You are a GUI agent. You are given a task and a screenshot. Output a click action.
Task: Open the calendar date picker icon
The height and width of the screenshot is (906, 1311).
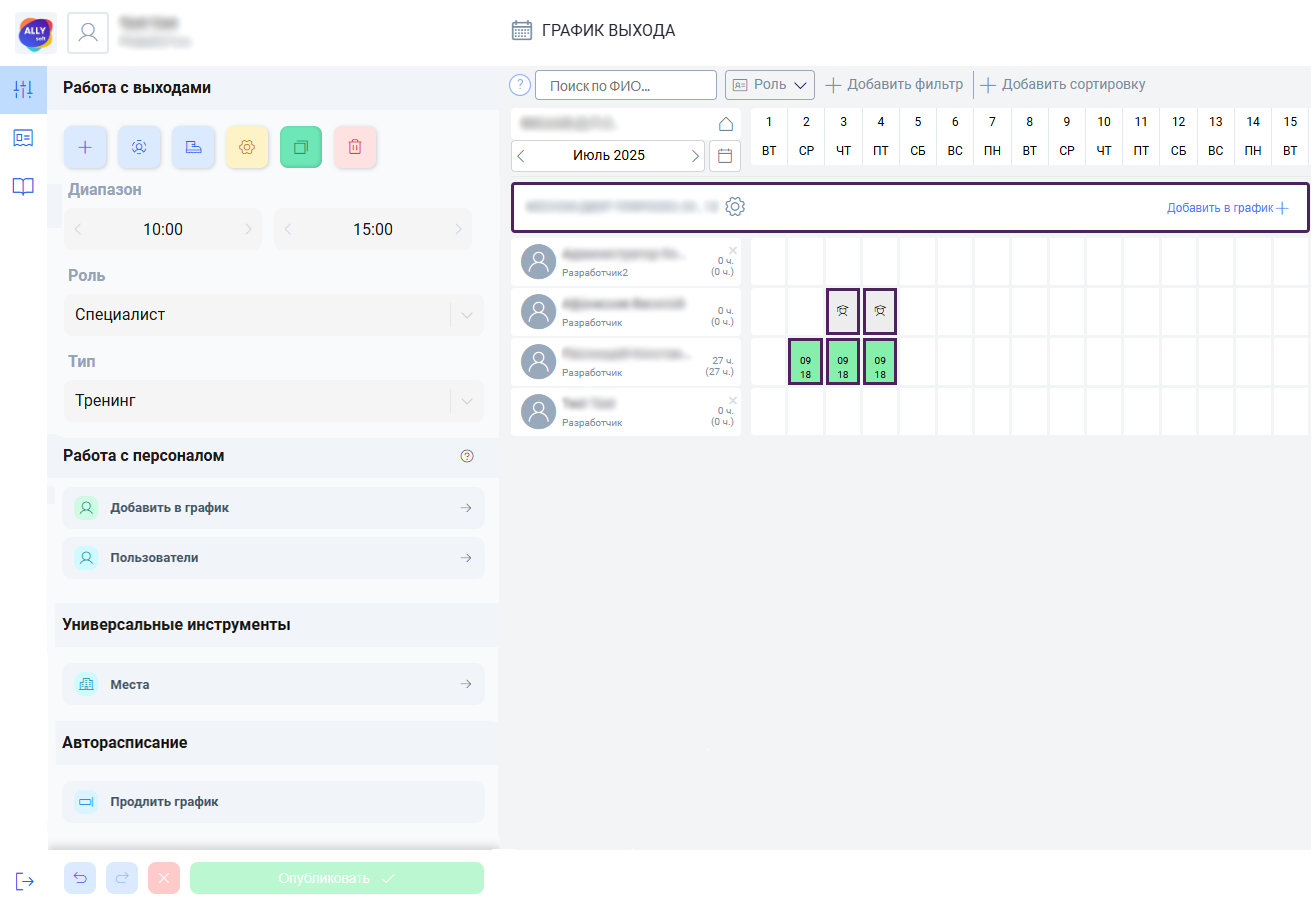725,156
